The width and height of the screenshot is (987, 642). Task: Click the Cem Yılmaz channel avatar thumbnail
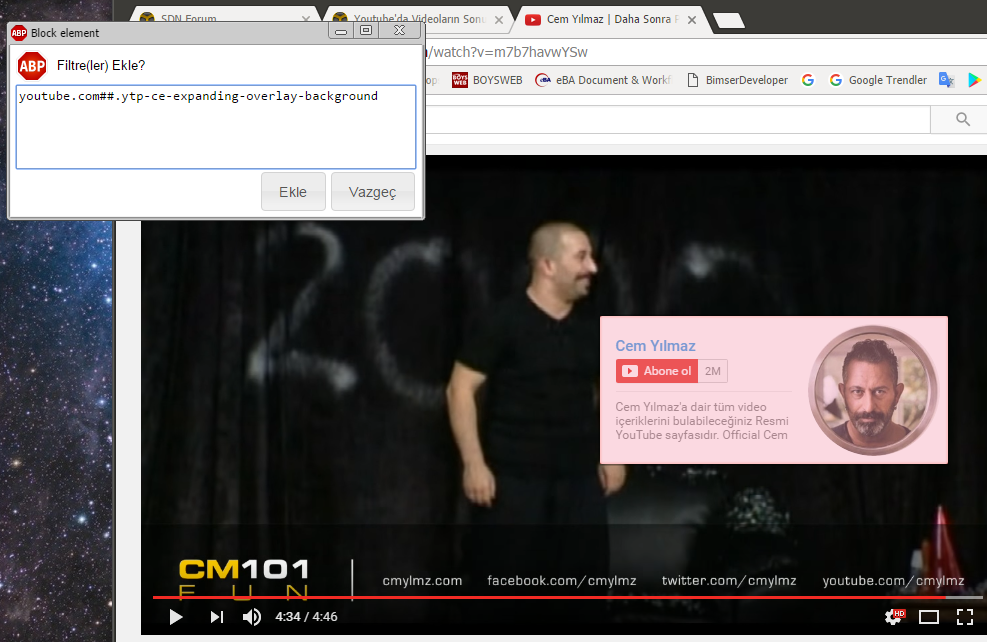[873, 390]
